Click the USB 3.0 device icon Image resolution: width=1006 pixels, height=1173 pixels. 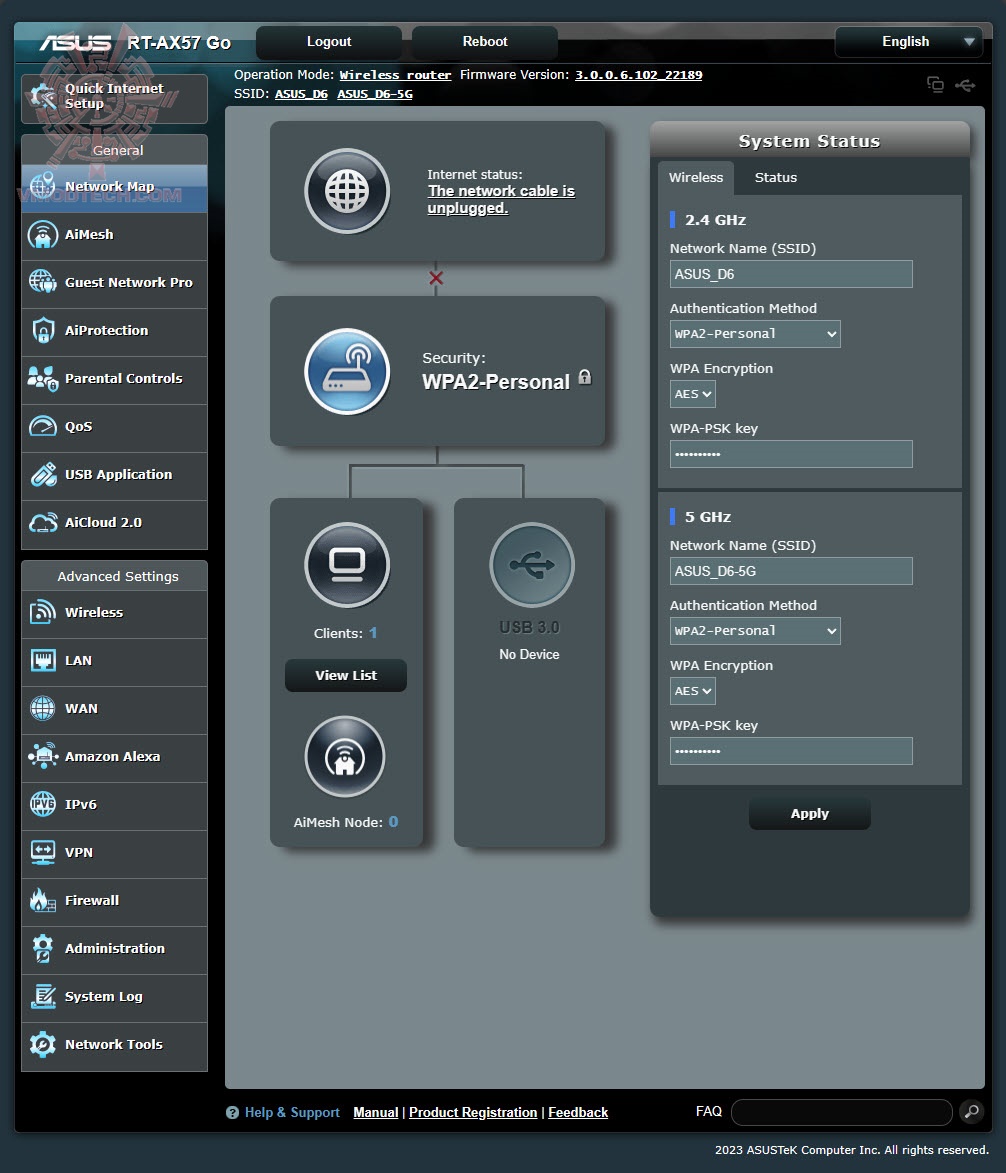point(532,565)
